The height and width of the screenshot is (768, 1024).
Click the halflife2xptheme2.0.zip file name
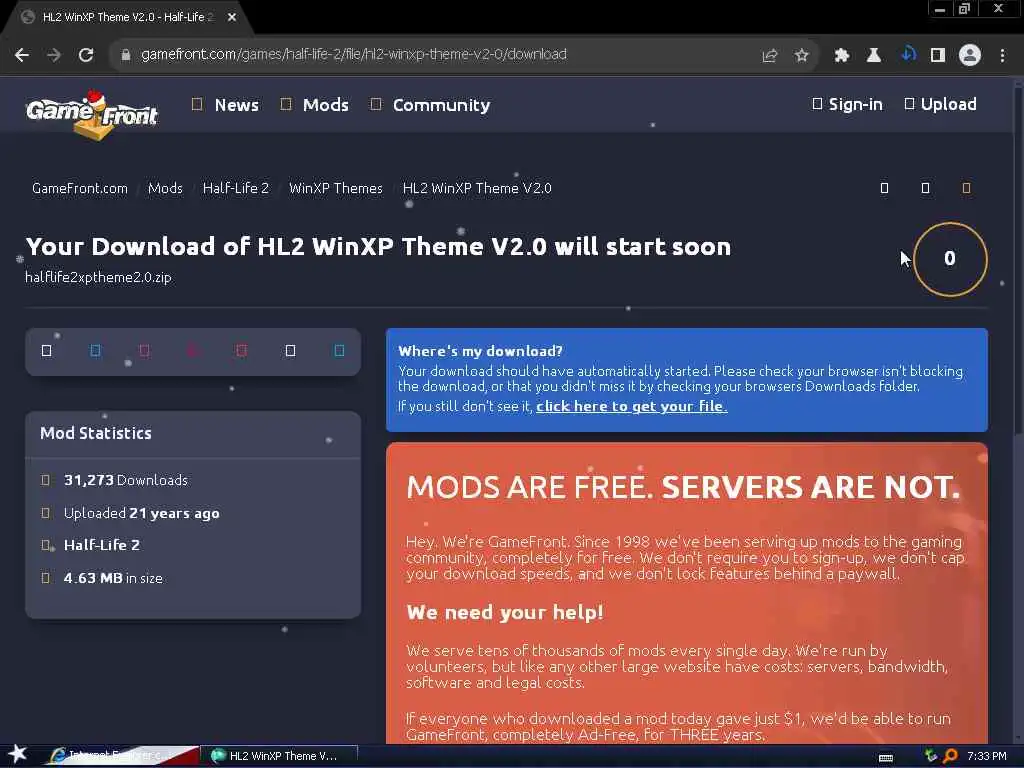click(99, 277)
